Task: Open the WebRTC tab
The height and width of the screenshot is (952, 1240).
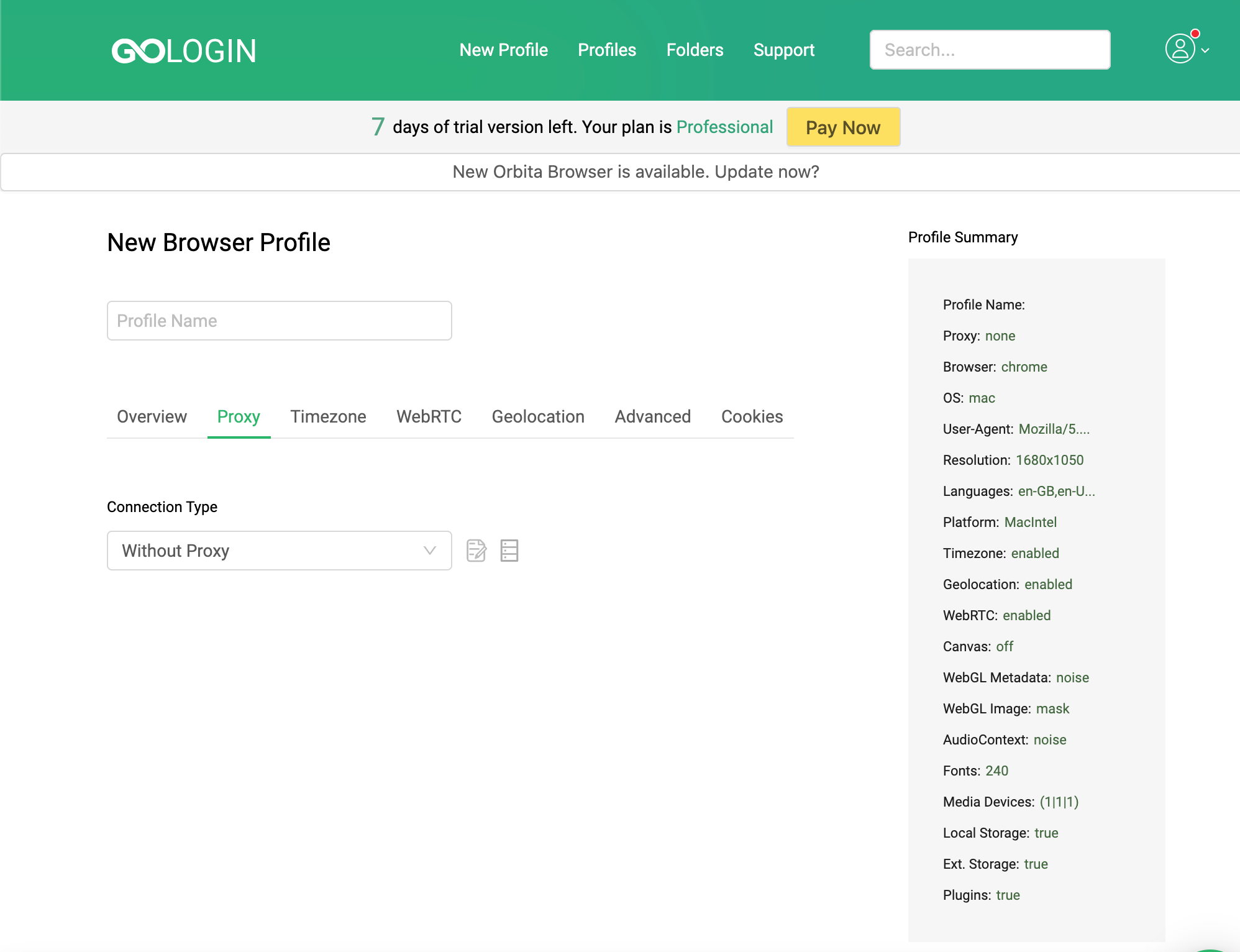Action: [429, 416]
